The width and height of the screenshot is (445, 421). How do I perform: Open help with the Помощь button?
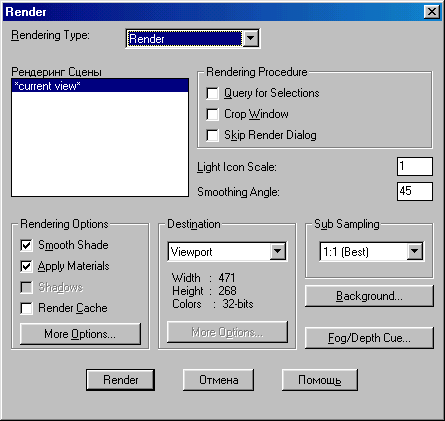320,380
